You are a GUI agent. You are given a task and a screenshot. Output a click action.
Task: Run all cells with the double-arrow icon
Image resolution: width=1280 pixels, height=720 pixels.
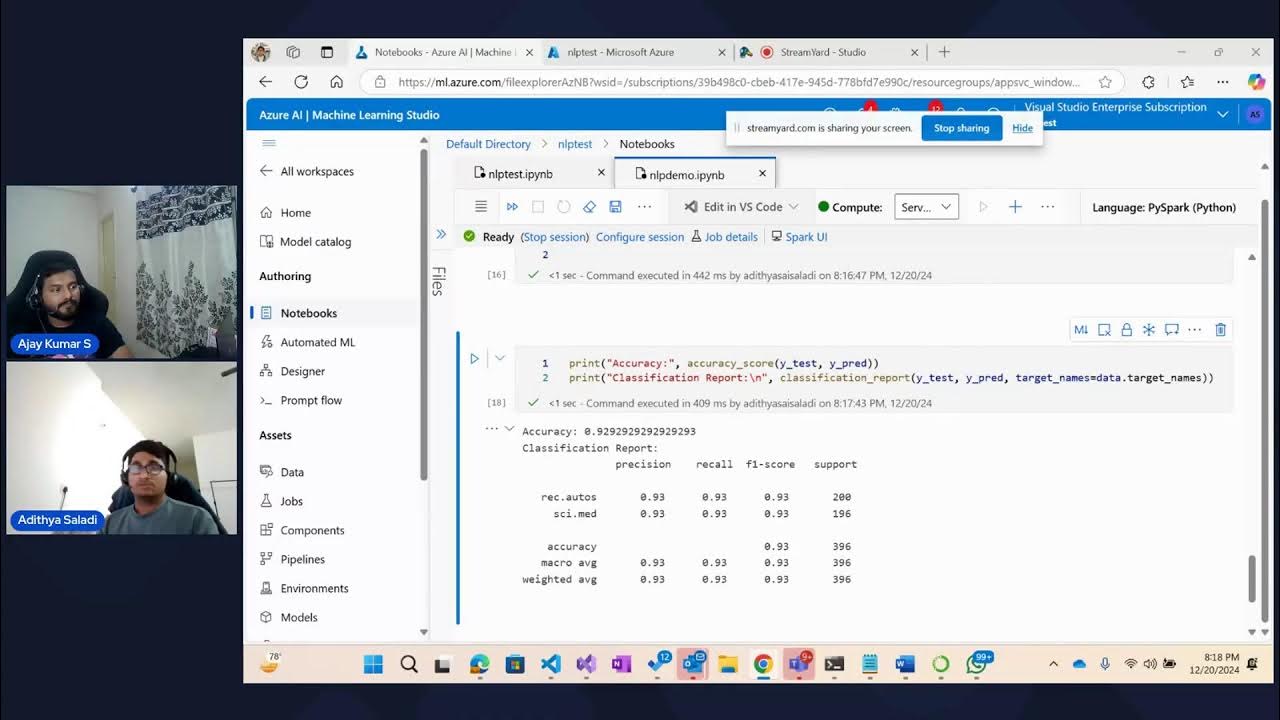pos(512,207)
